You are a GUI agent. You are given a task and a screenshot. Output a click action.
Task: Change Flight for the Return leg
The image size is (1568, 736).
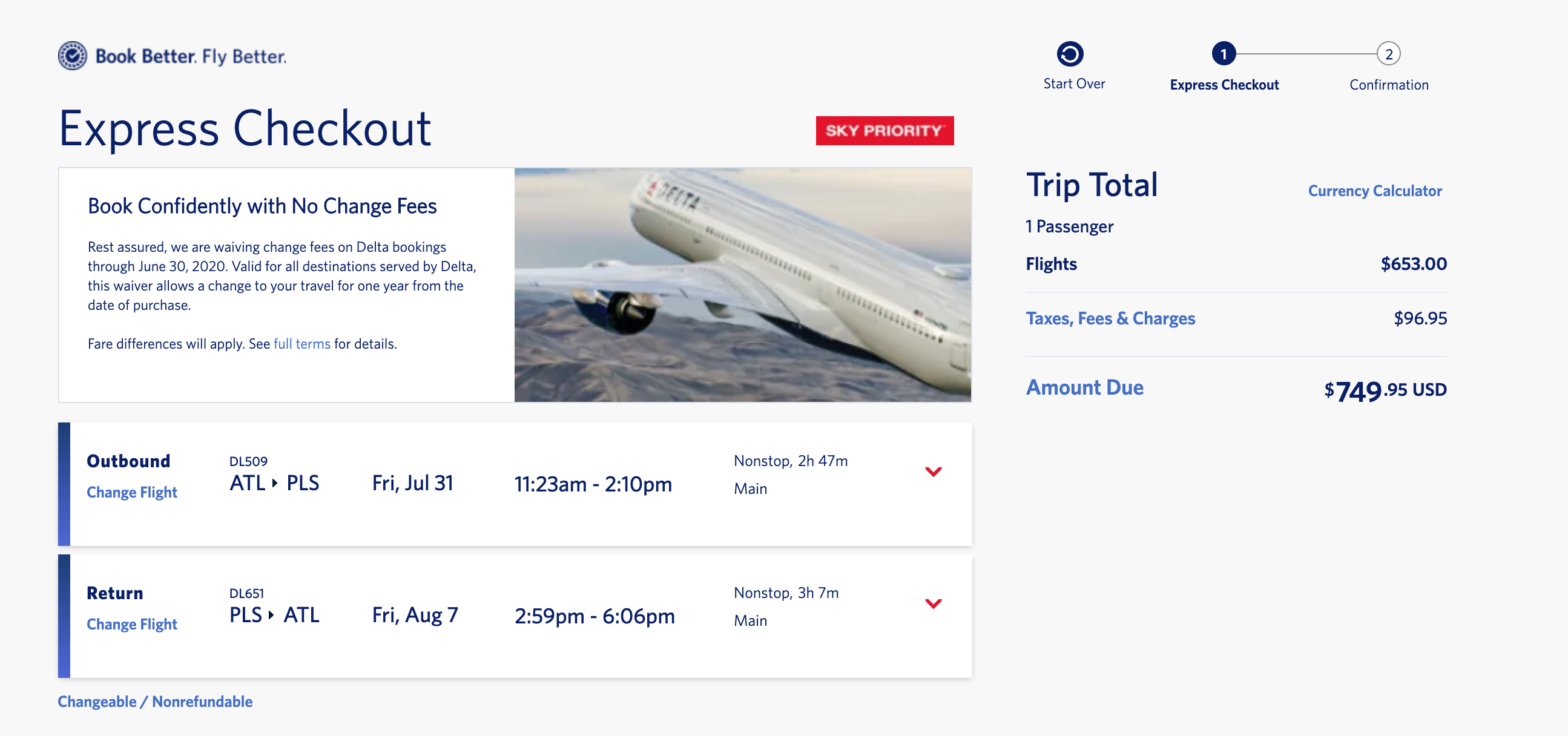point(131,624)
